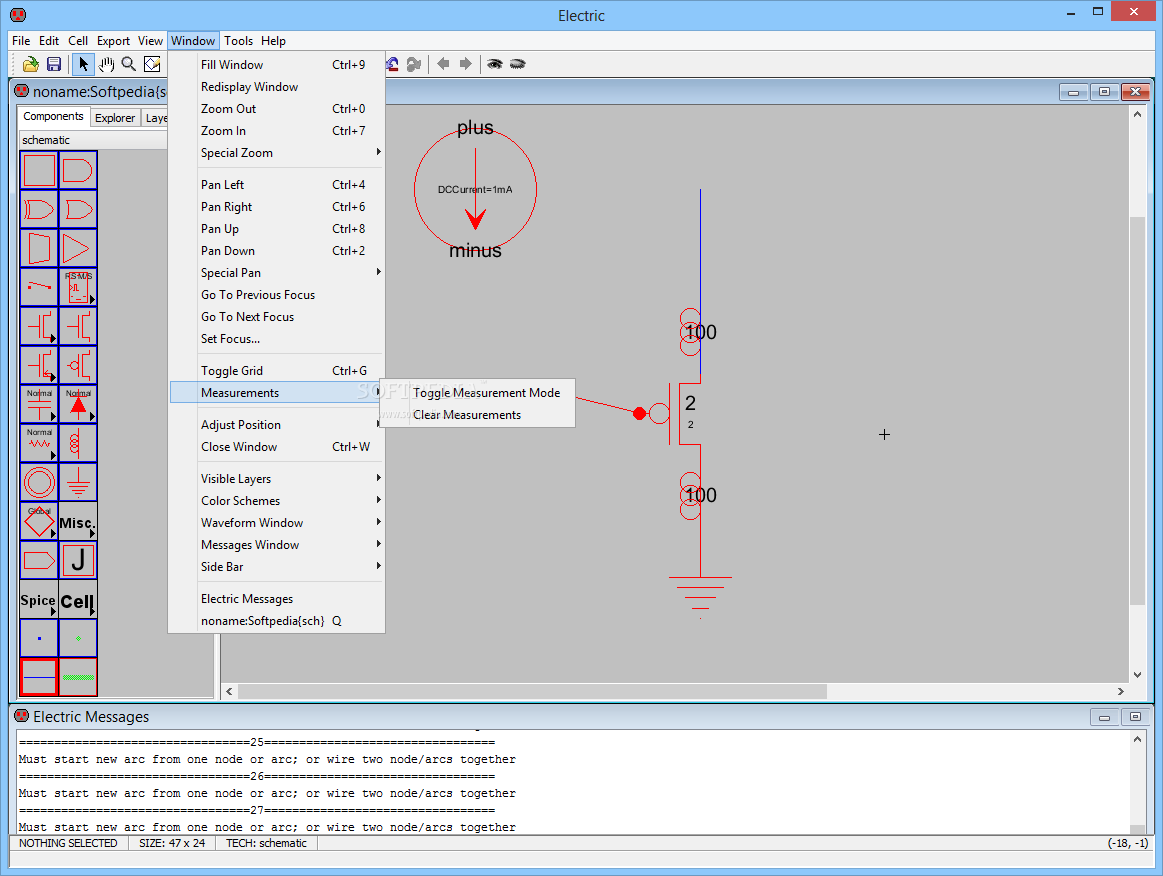Viewport: 1163px width, 876px height.
Task: Choose Close Window menu entry
Action: point(277,447)
